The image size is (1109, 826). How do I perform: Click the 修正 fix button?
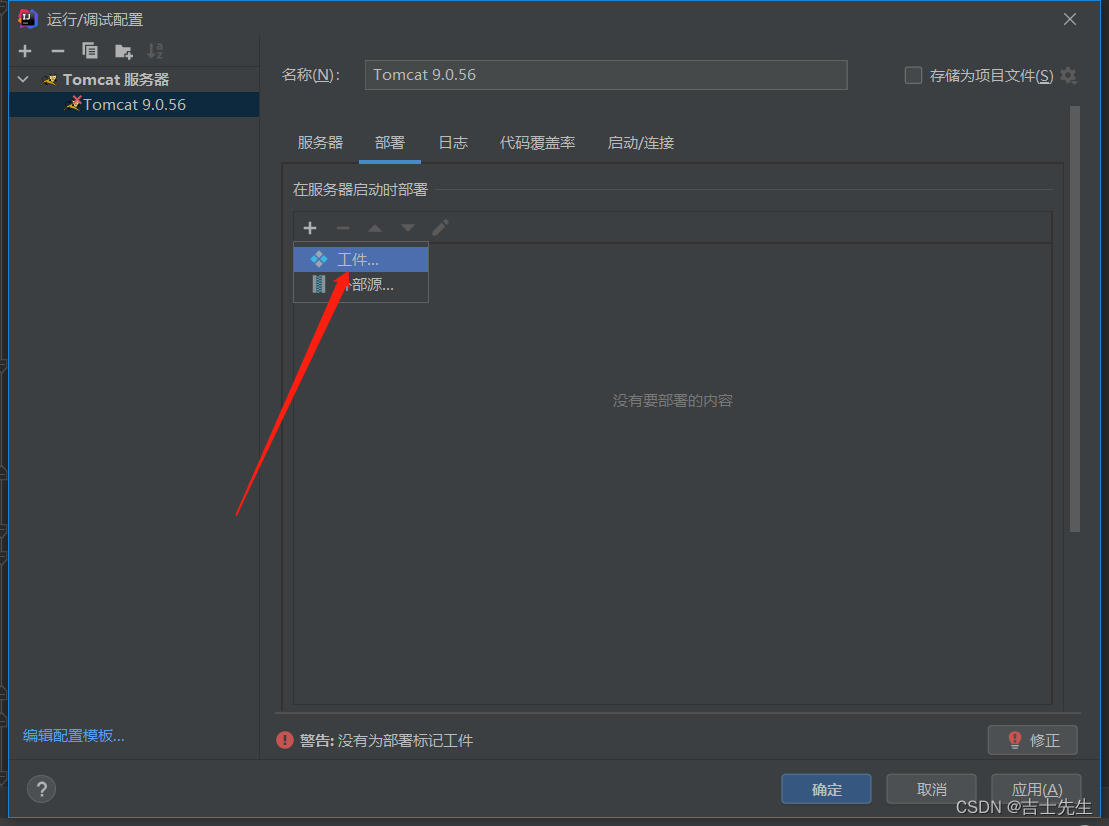point(1033,740)
